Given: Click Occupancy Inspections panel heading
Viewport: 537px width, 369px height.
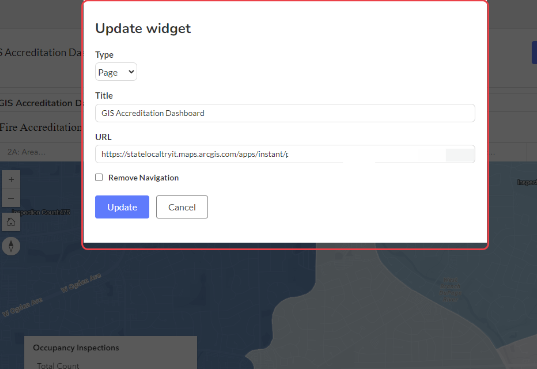Looking at the screenshot, I should click(76, 348).
